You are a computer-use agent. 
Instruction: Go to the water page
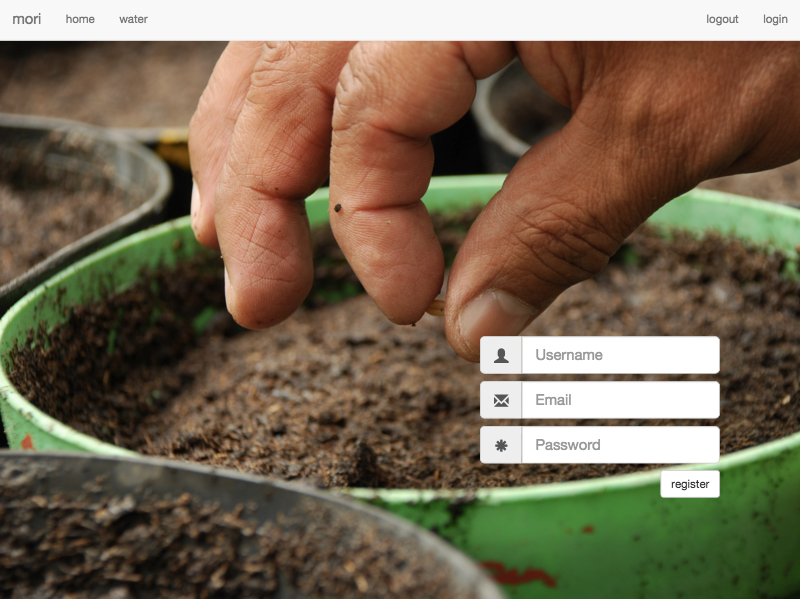pyautogui.click(x=133, y=19)
